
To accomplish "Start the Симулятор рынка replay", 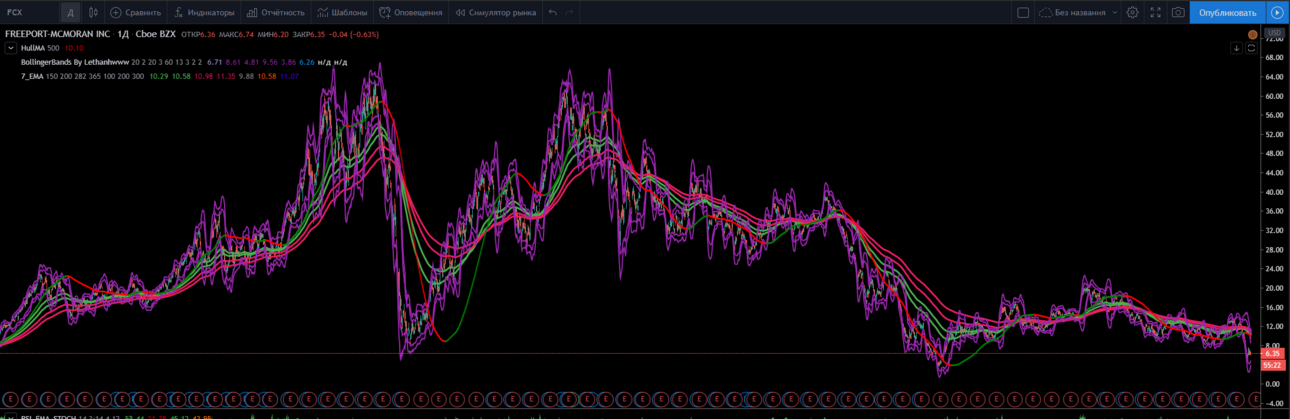I will [x=496, y=13].
